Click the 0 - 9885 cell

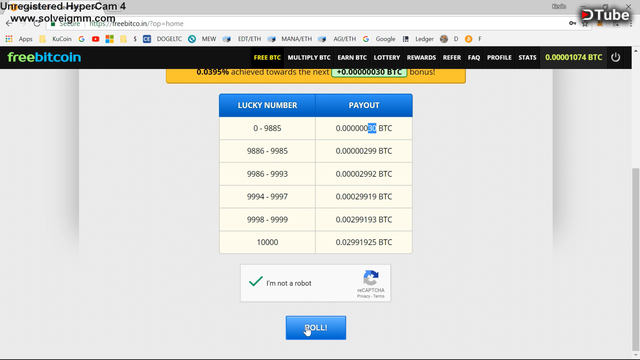click(267, 128)
